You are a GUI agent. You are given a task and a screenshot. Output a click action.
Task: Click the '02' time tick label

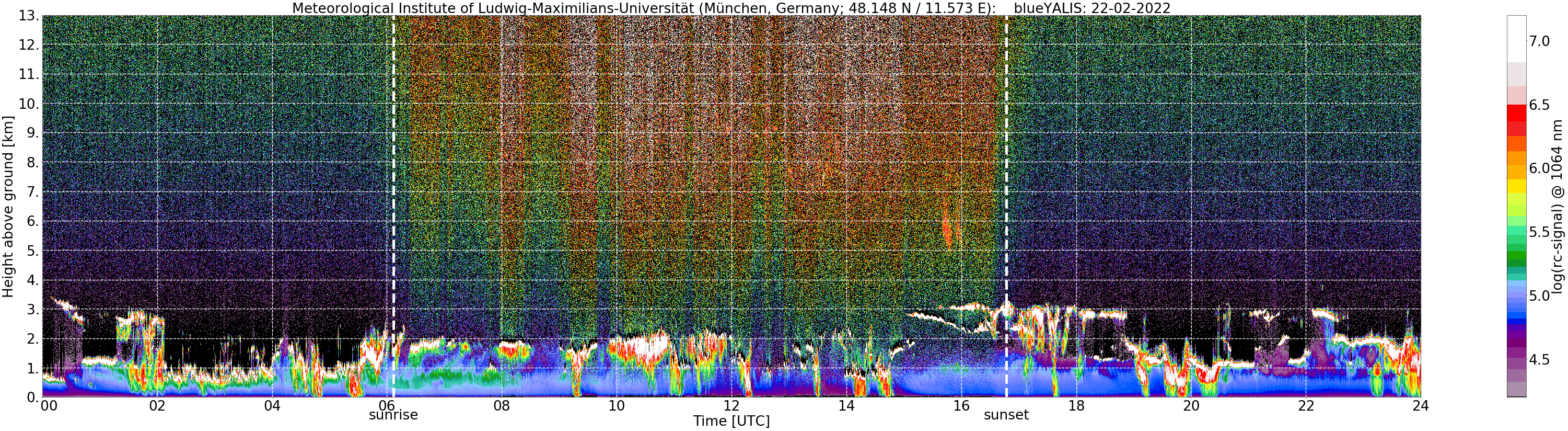tap(157, 405)
